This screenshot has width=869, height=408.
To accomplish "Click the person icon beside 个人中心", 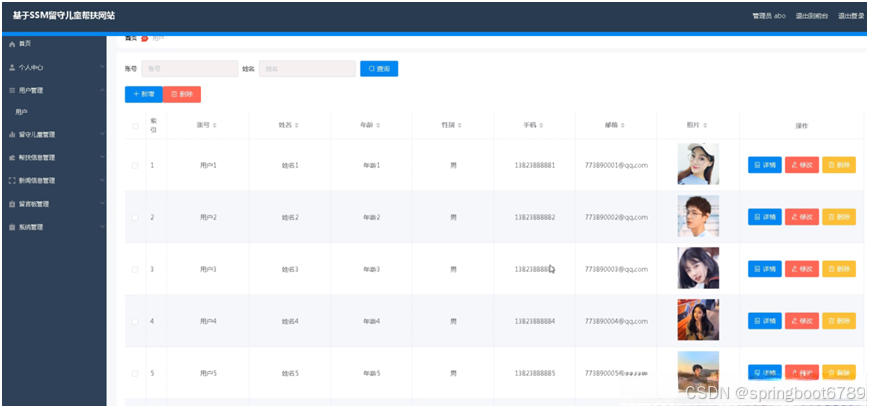I will tap(12, 67).
